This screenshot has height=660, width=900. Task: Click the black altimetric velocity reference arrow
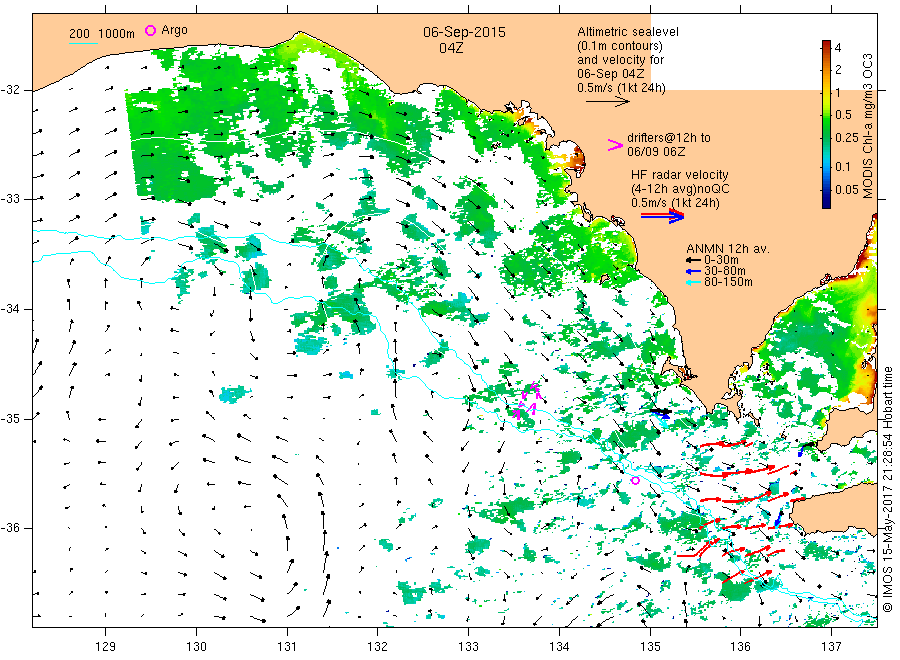(x=607, y=102)
